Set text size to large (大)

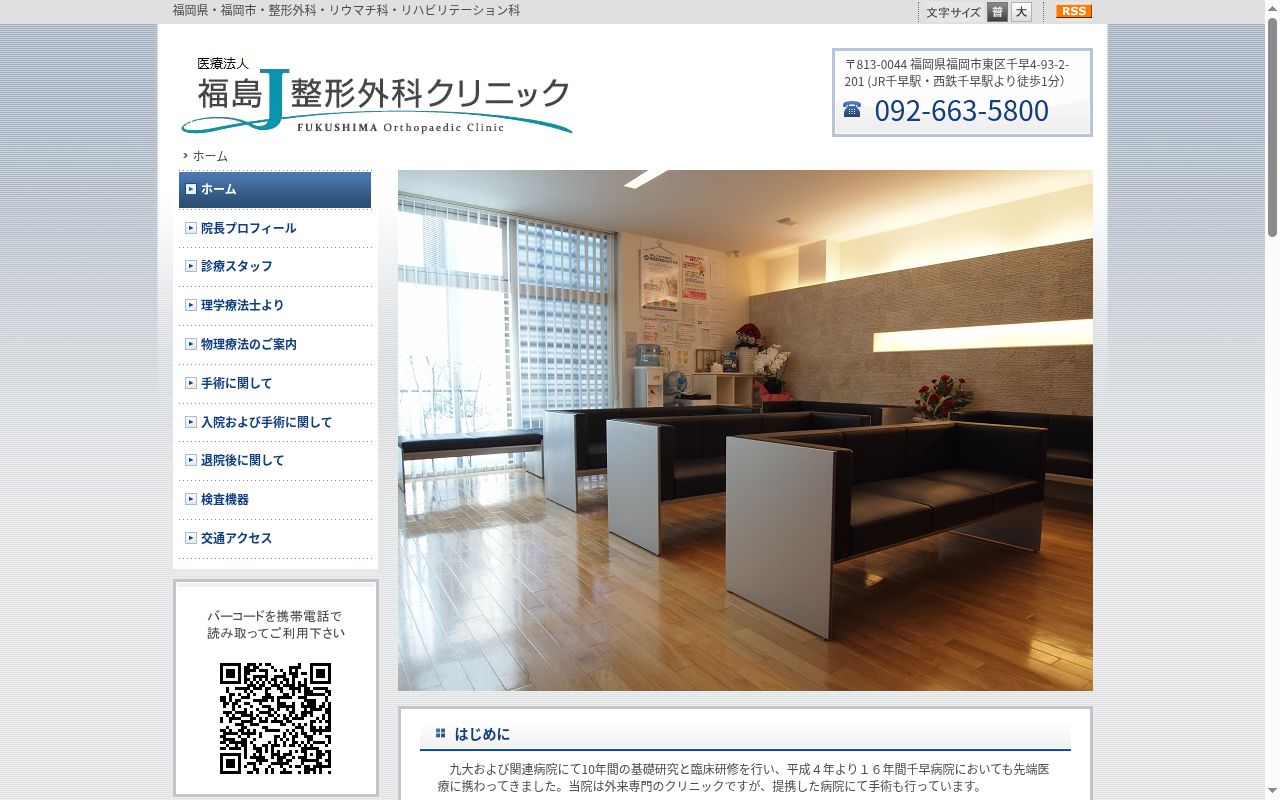[1021, 12]
